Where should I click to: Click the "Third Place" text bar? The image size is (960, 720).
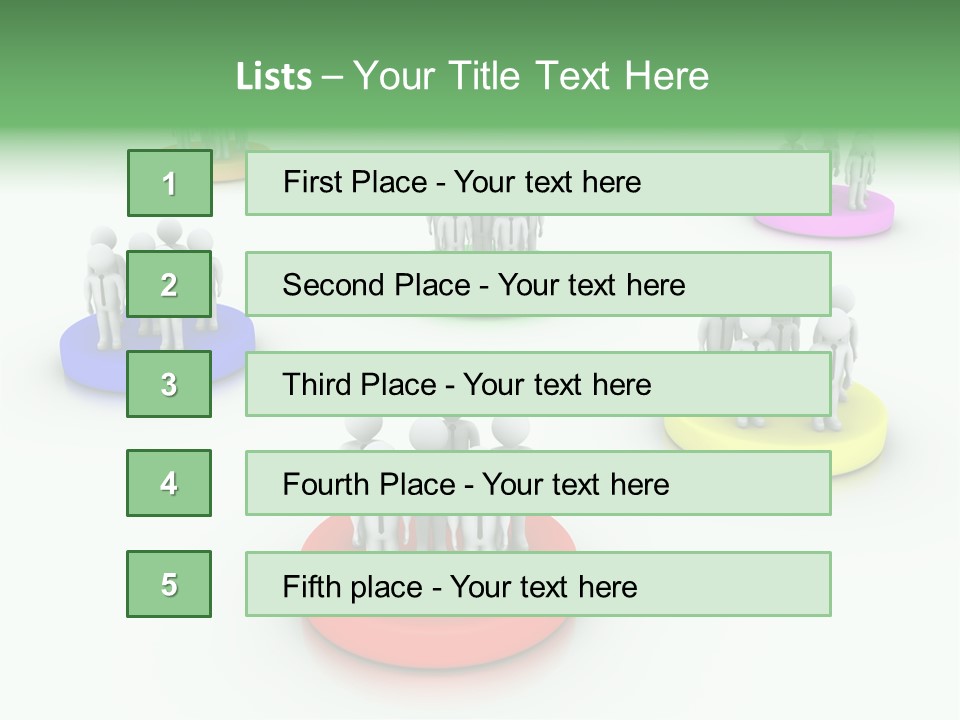(x=538, y=384)
